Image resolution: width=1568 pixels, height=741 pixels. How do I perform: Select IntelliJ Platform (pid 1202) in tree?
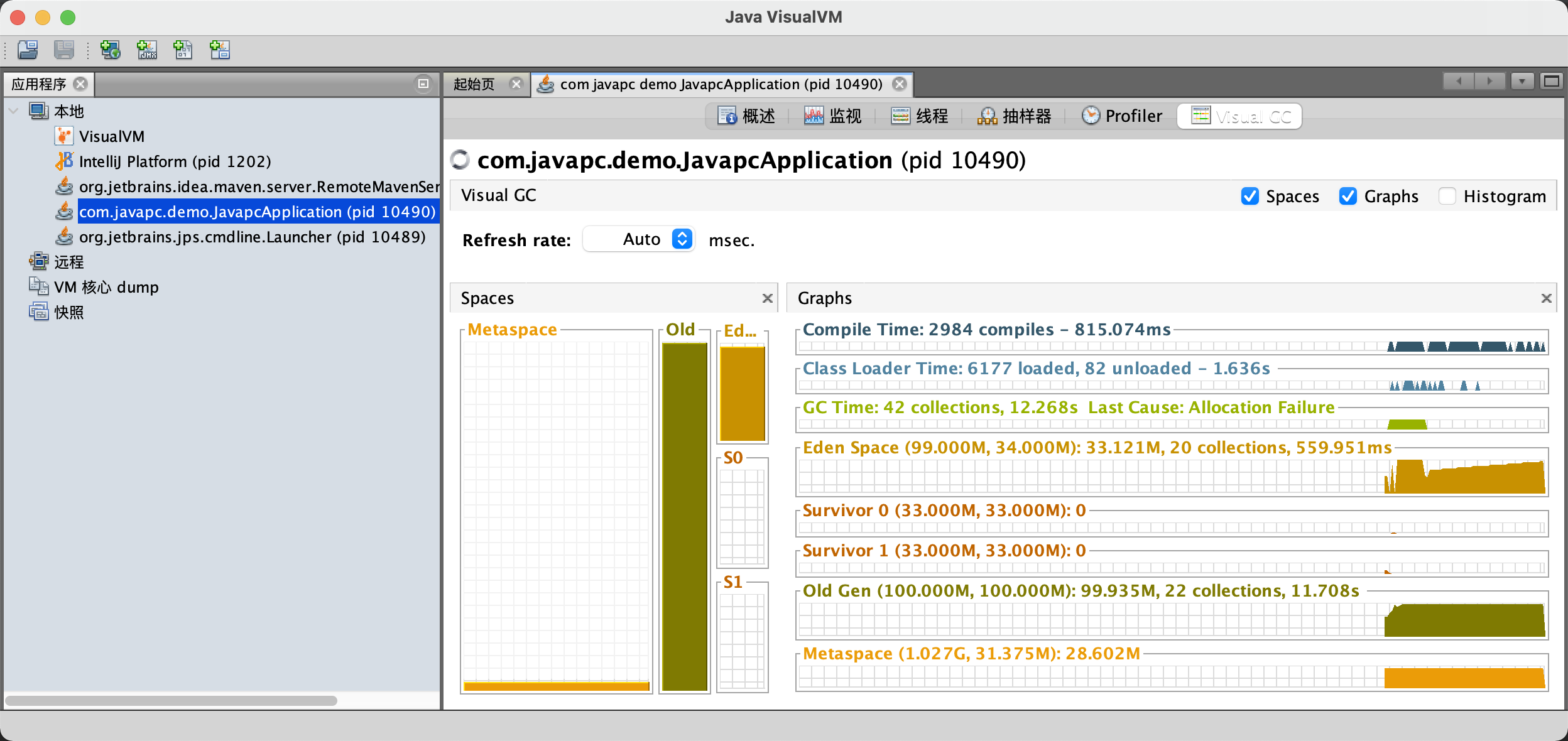[x=175, y=161]
